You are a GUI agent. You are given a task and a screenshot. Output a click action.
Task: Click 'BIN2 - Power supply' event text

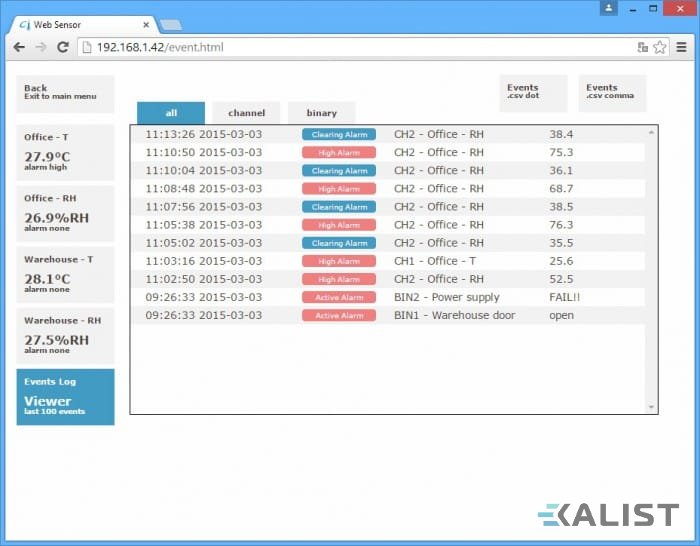coord(446,297)
